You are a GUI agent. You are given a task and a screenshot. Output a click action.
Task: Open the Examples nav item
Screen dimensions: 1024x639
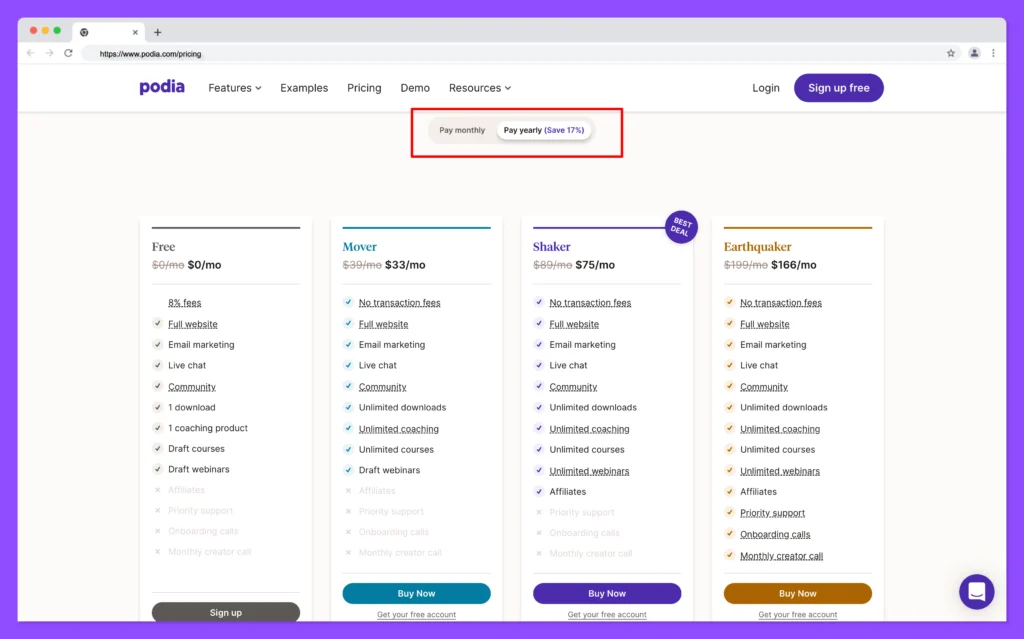coord(304,88)
